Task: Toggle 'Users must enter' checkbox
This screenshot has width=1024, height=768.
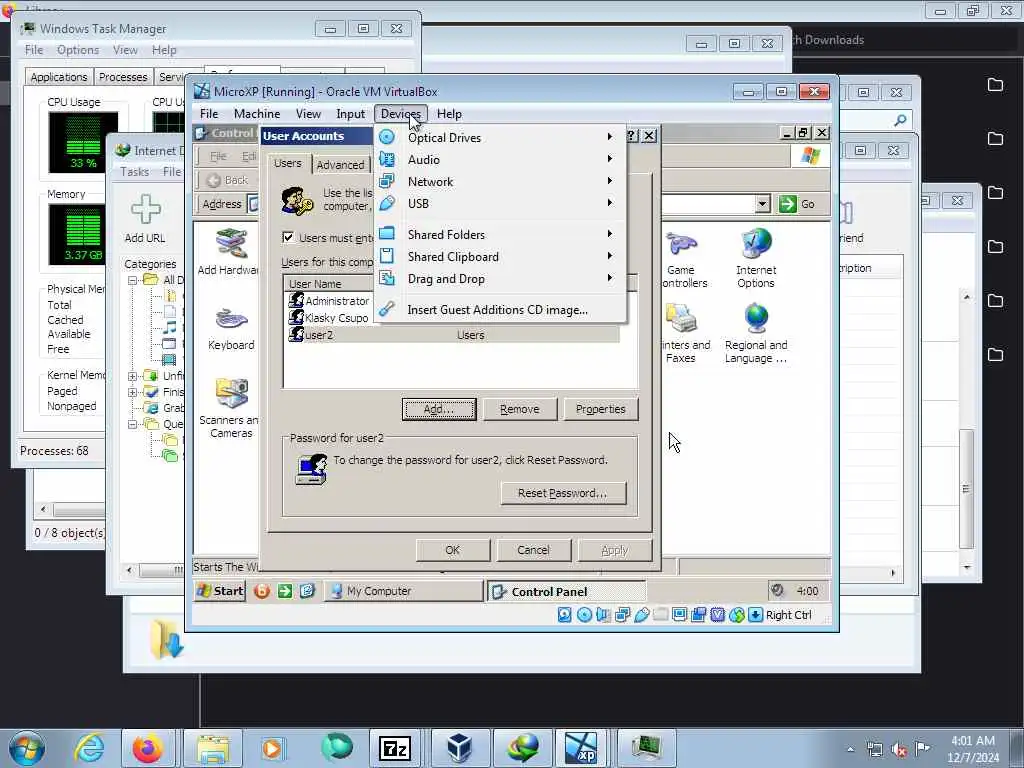Action: pos(288,237)
